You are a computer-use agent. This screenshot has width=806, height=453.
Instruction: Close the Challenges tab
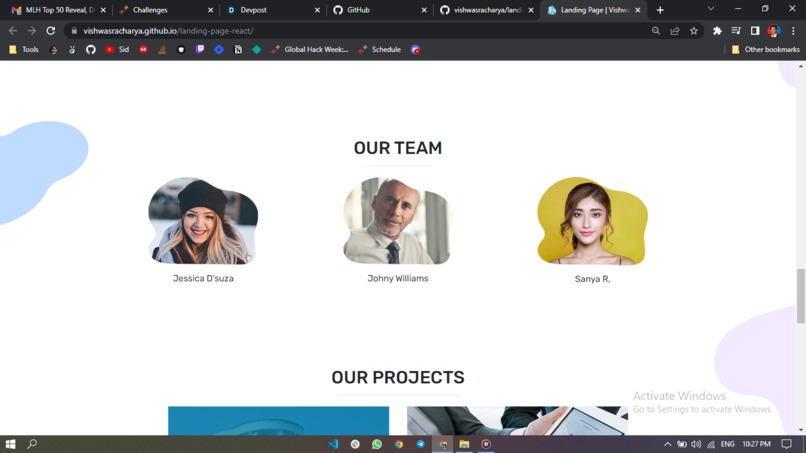pos(210,10)
